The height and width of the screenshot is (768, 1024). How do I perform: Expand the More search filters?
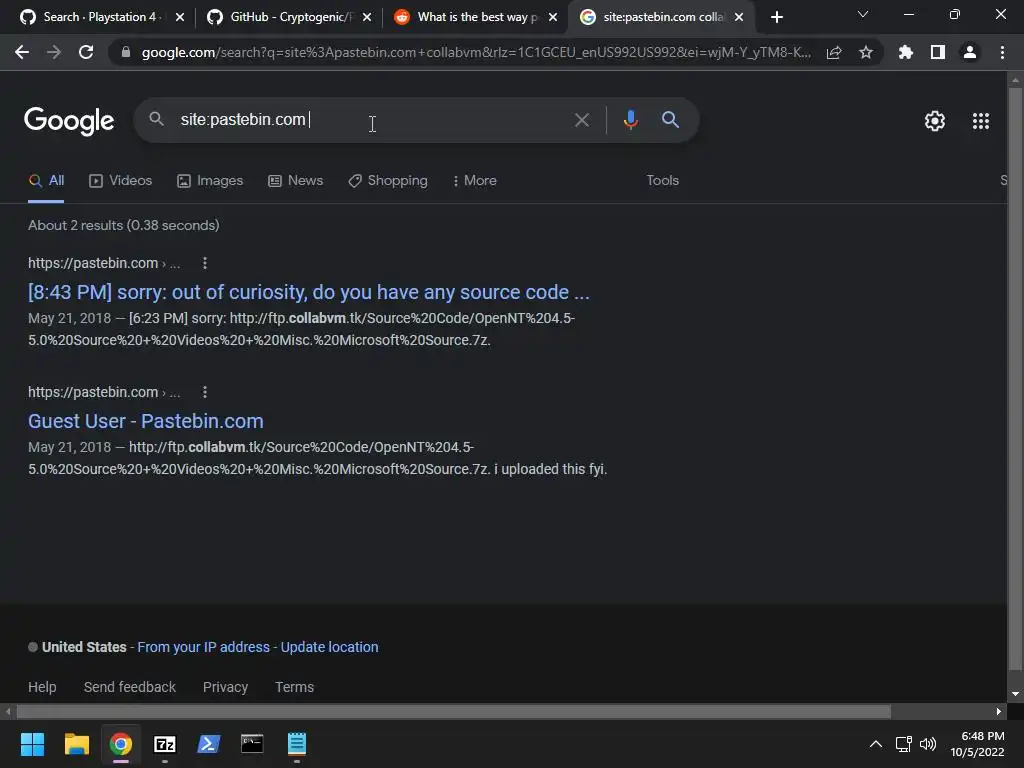coord(475,180)
